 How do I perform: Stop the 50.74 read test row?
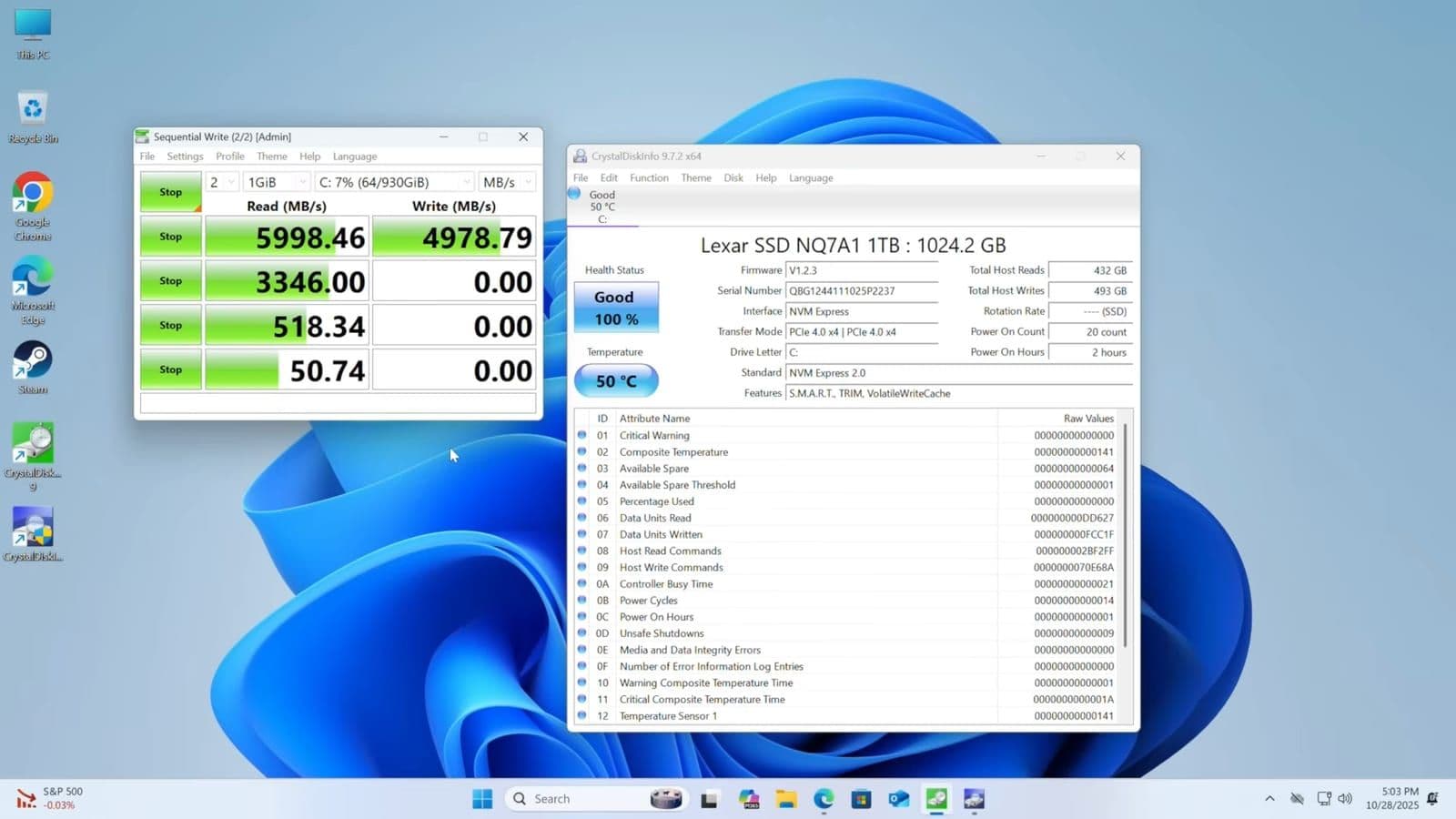(x=170, y=370)
